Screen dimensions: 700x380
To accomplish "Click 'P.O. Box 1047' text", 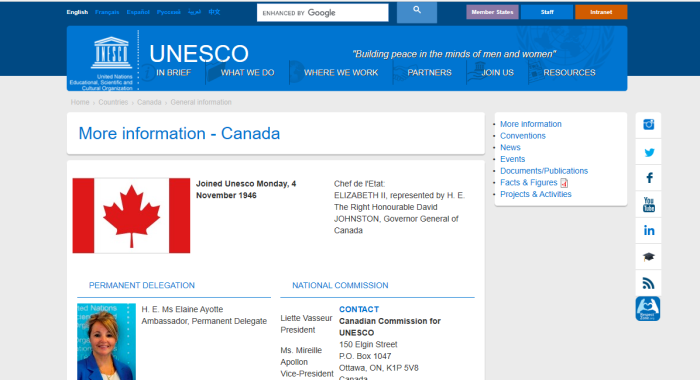I will pos(365,356).
